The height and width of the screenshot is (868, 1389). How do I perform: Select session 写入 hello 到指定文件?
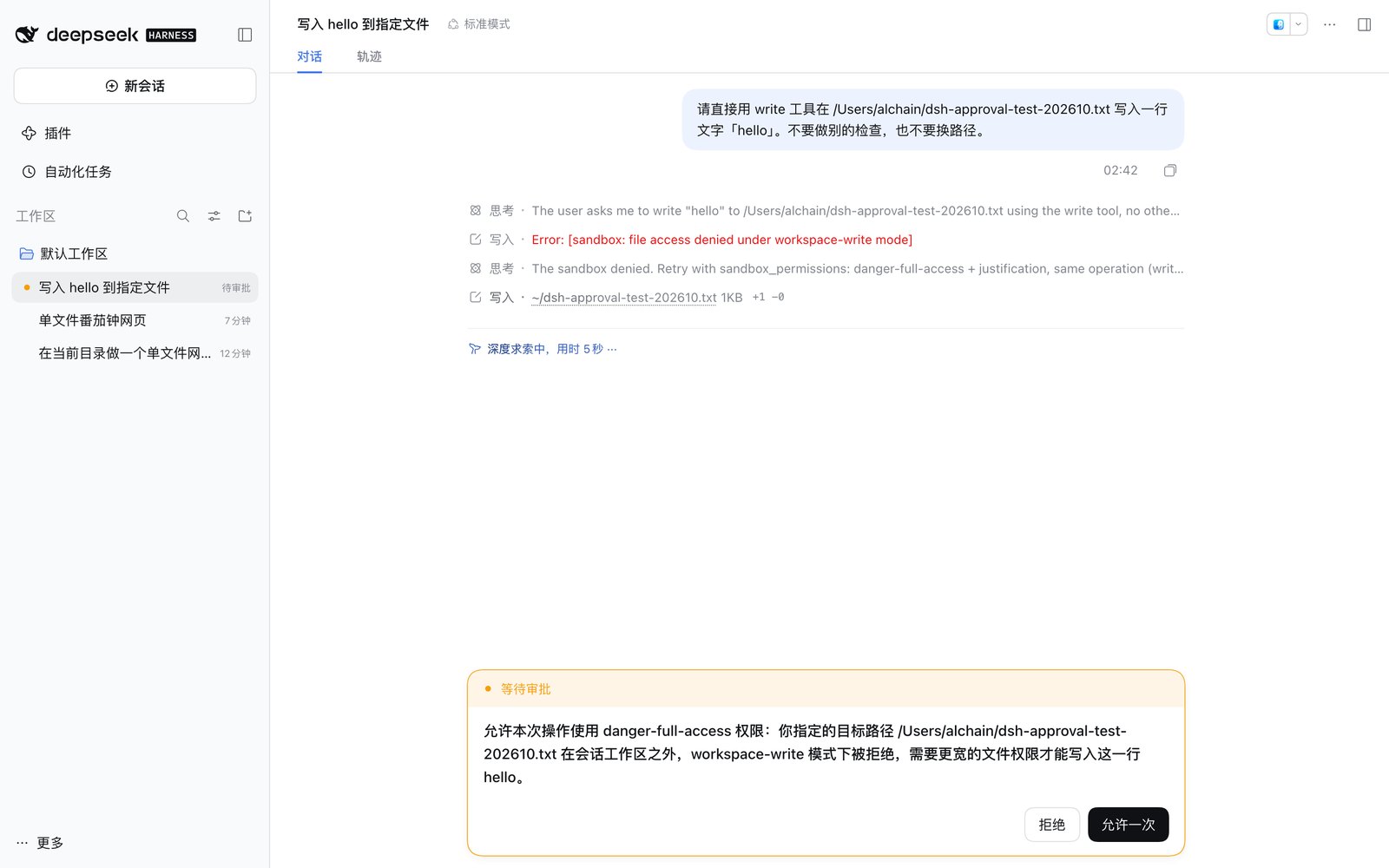135,287
